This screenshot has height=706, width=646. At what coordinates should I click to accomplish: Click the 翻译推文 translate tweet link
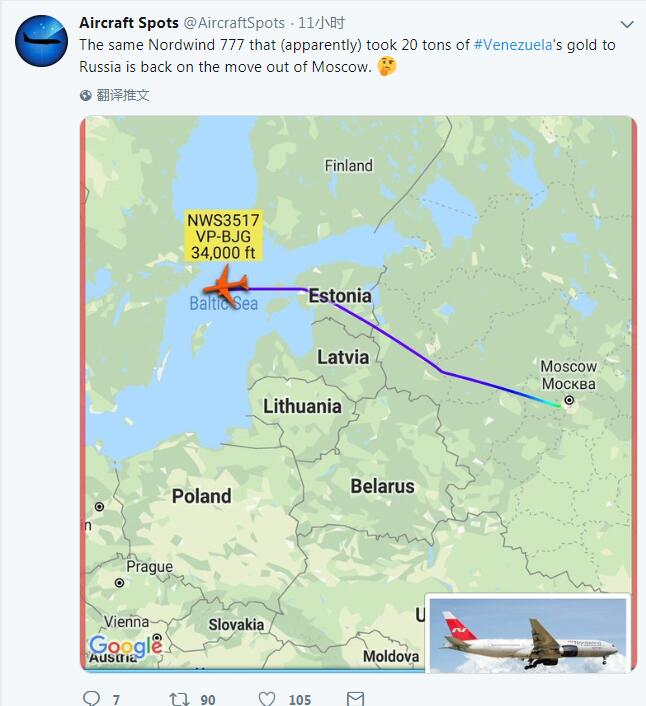[x=123, y=95]
